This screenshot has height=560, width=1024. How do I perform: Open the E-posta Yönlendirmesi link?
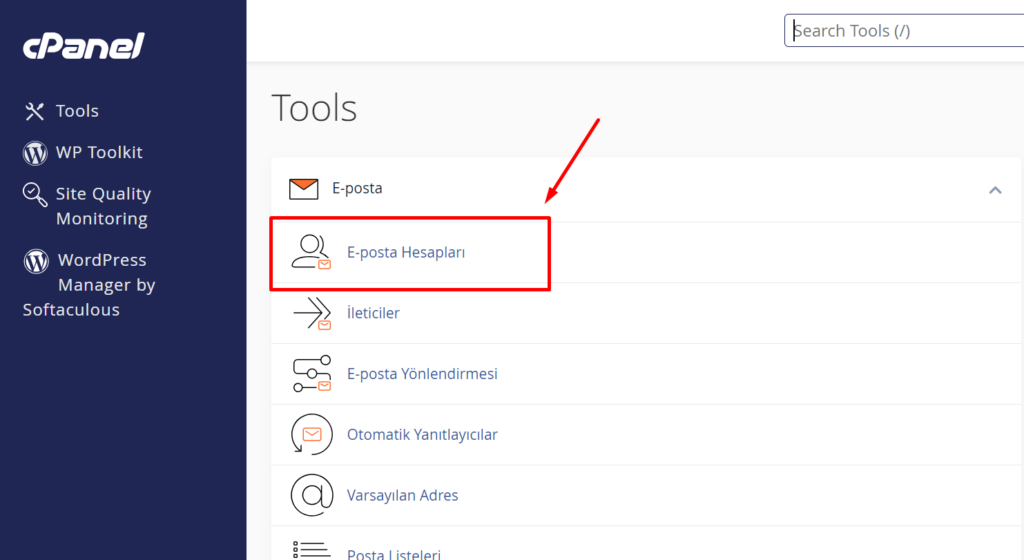[x=422, y=373]
